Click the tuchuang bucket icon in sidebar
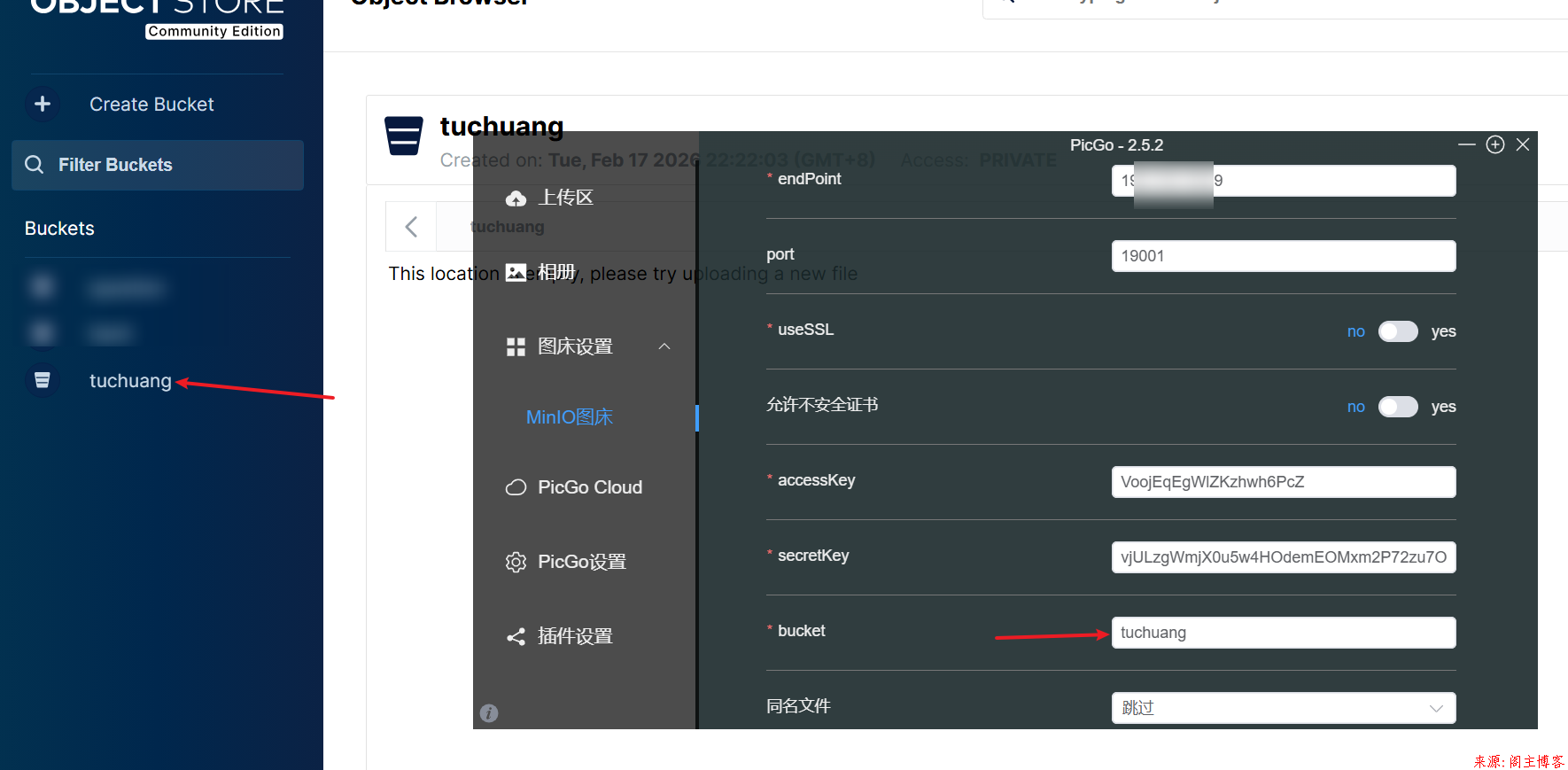Image resolution: width=1568 pixels, height=770 pixels. point(43,380)
